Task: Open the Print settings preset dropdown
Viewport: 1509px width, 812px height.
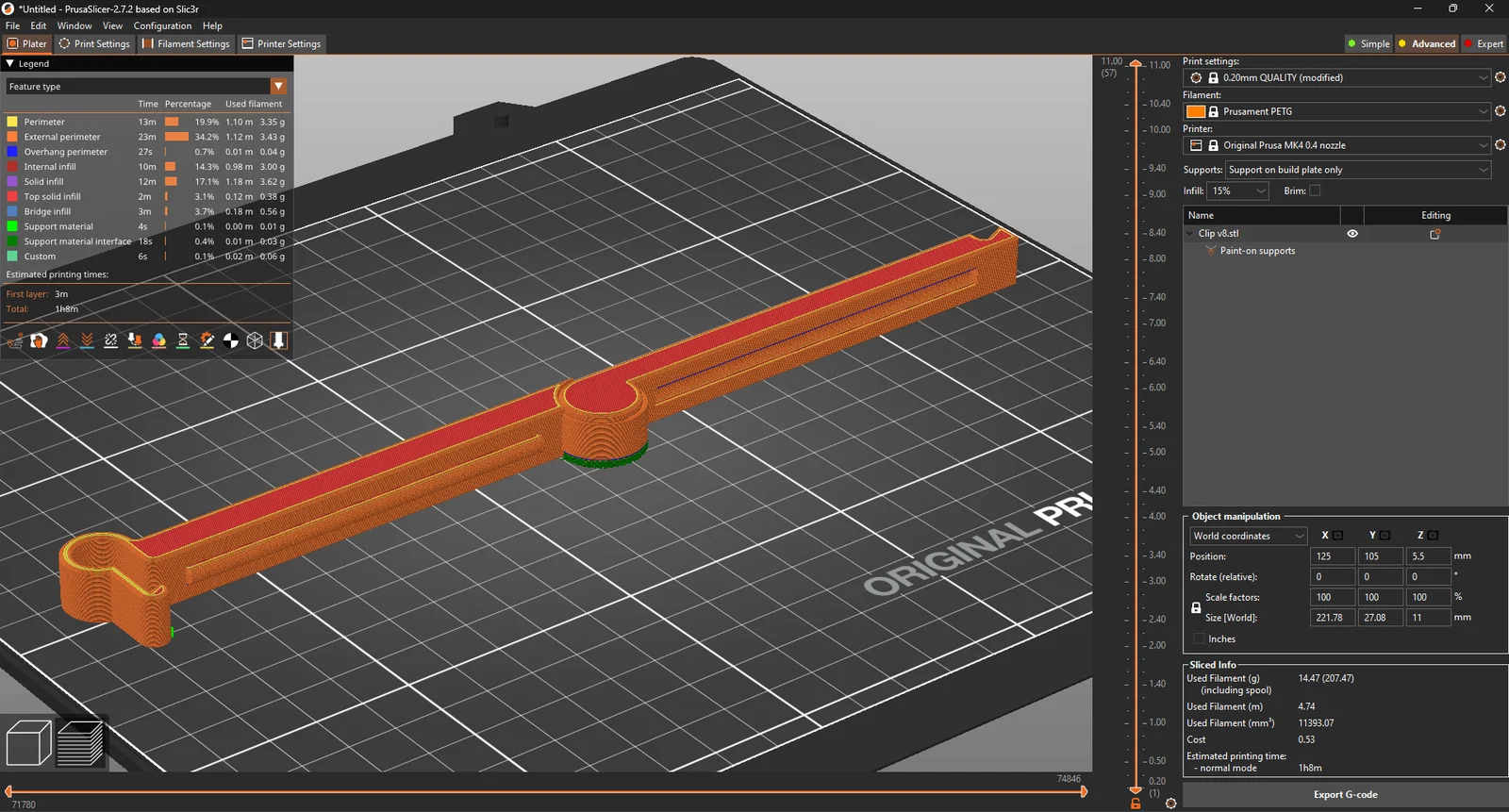Action: (x=1337, y=77)
